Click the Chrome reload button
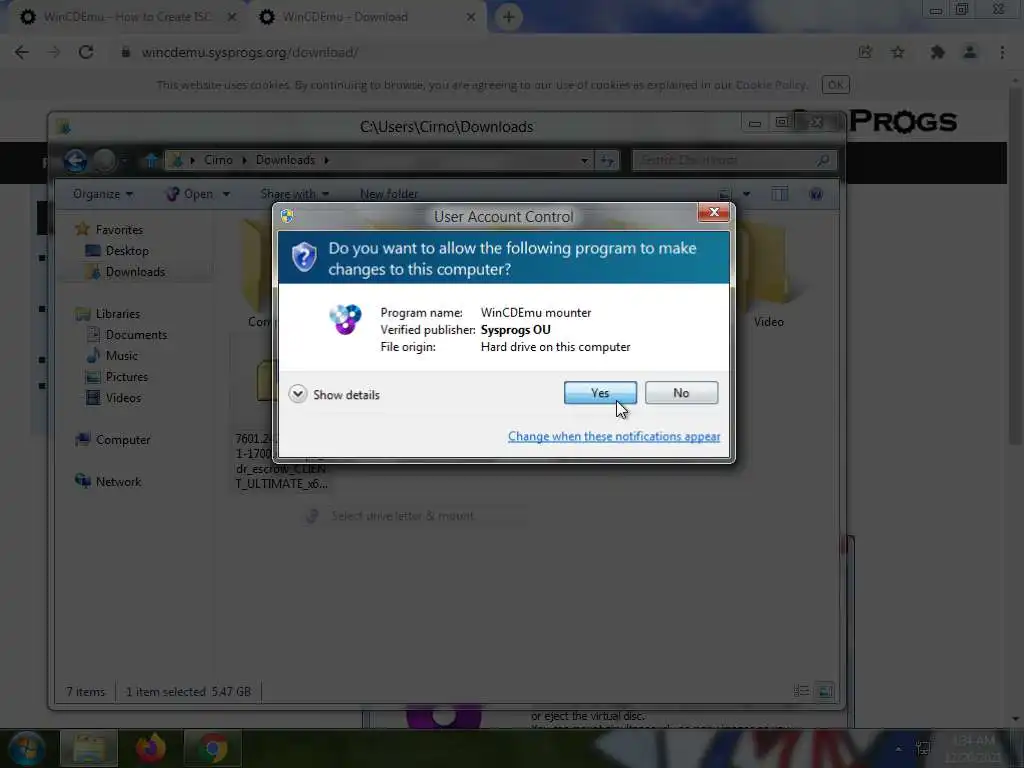 click(86, 52)
